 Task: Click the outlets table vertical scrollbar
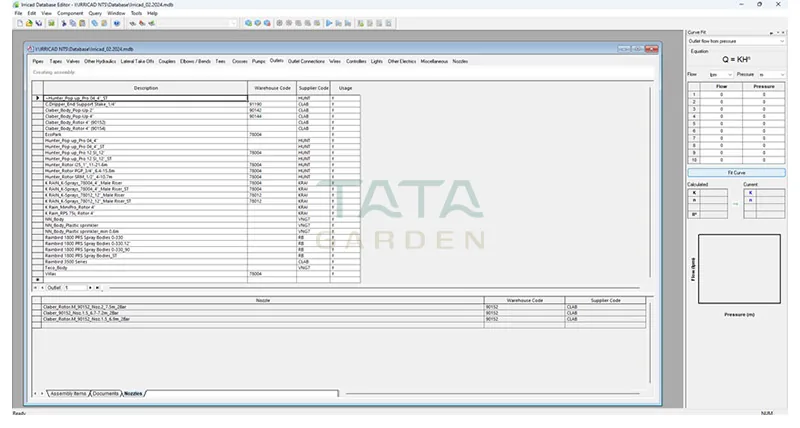click(650, 182)
